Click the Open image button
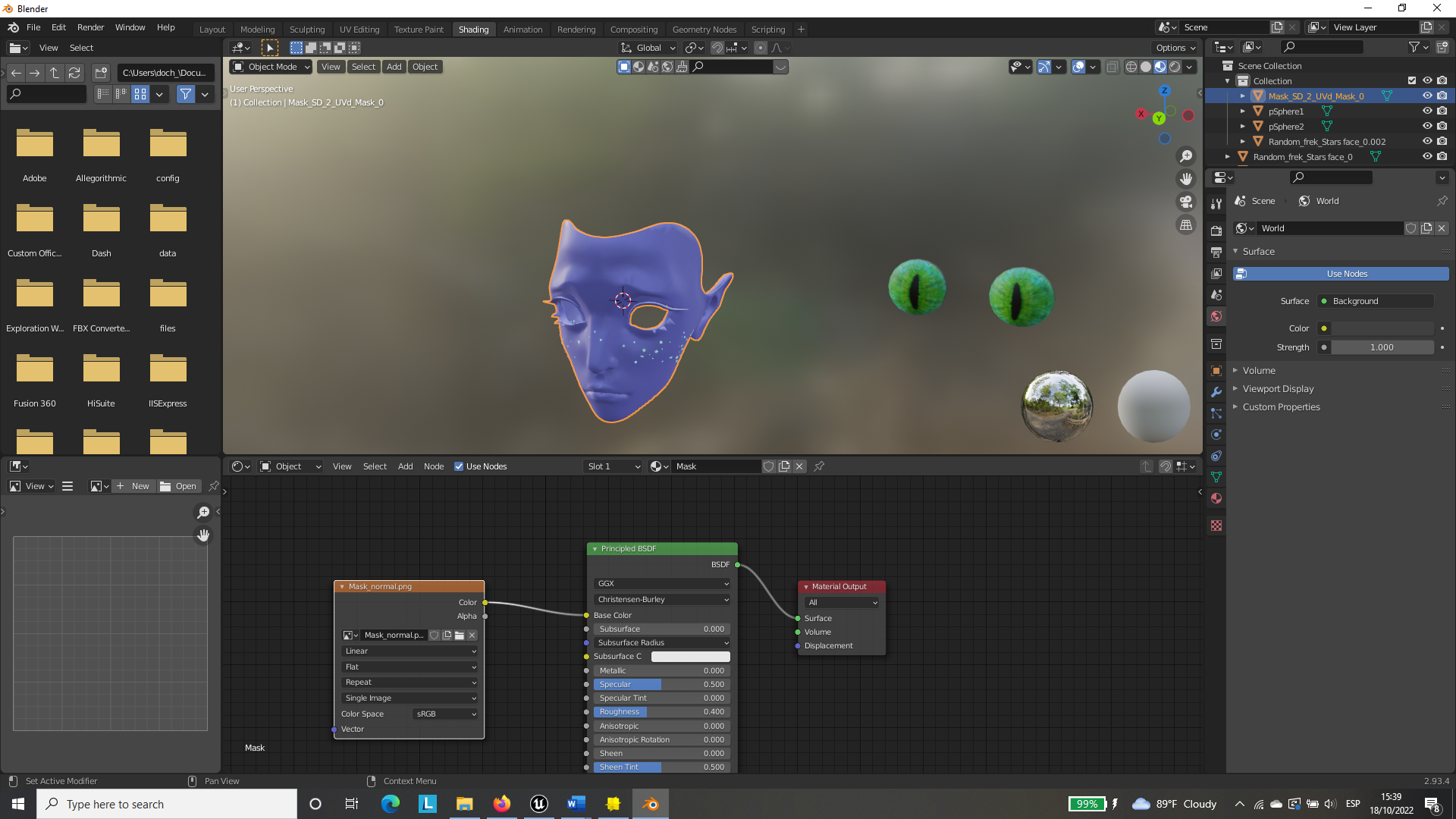 (179, 486)
